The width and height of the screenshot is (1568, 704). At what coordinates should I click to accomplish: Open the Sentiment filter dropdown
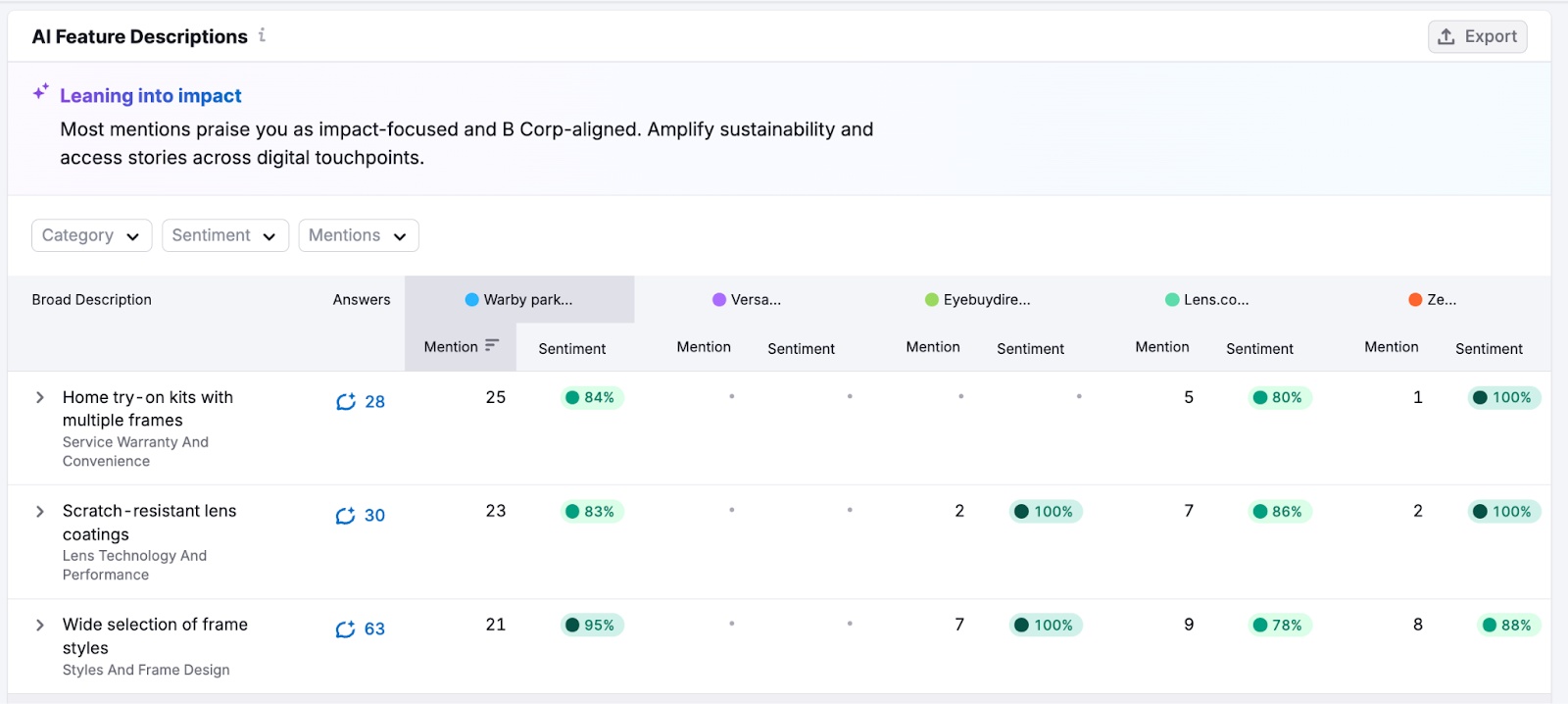tap(224, 235)
